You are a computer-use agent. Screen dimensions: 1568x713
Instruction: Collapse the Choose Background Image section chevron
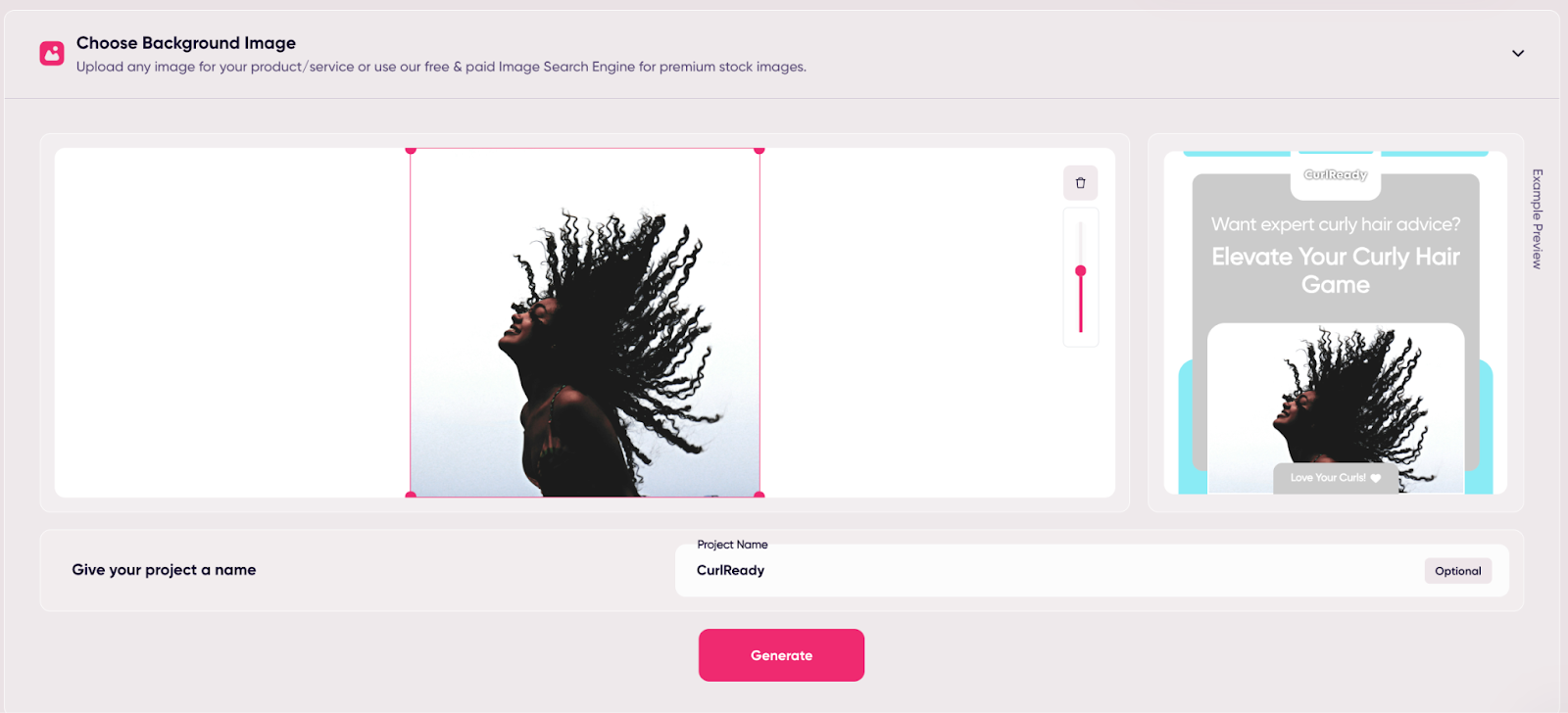coord(1518,53)
